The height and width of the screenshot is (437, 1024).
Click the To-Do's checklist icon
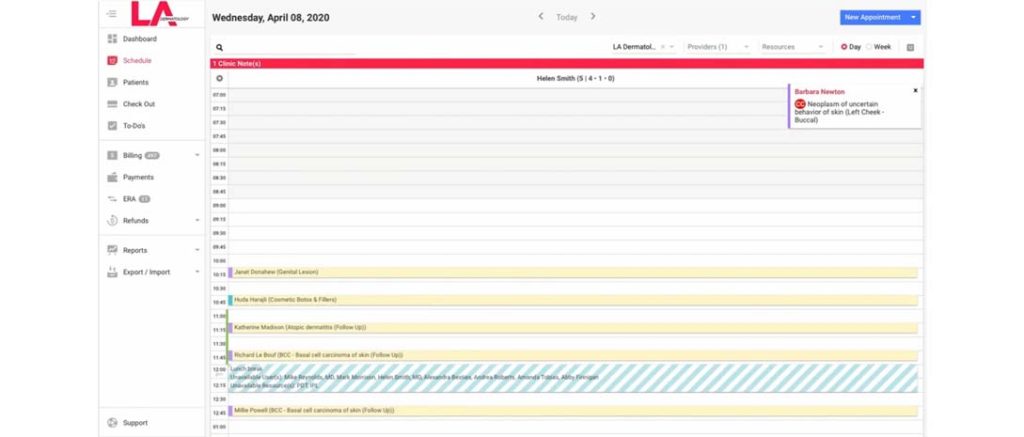point(113,126)
